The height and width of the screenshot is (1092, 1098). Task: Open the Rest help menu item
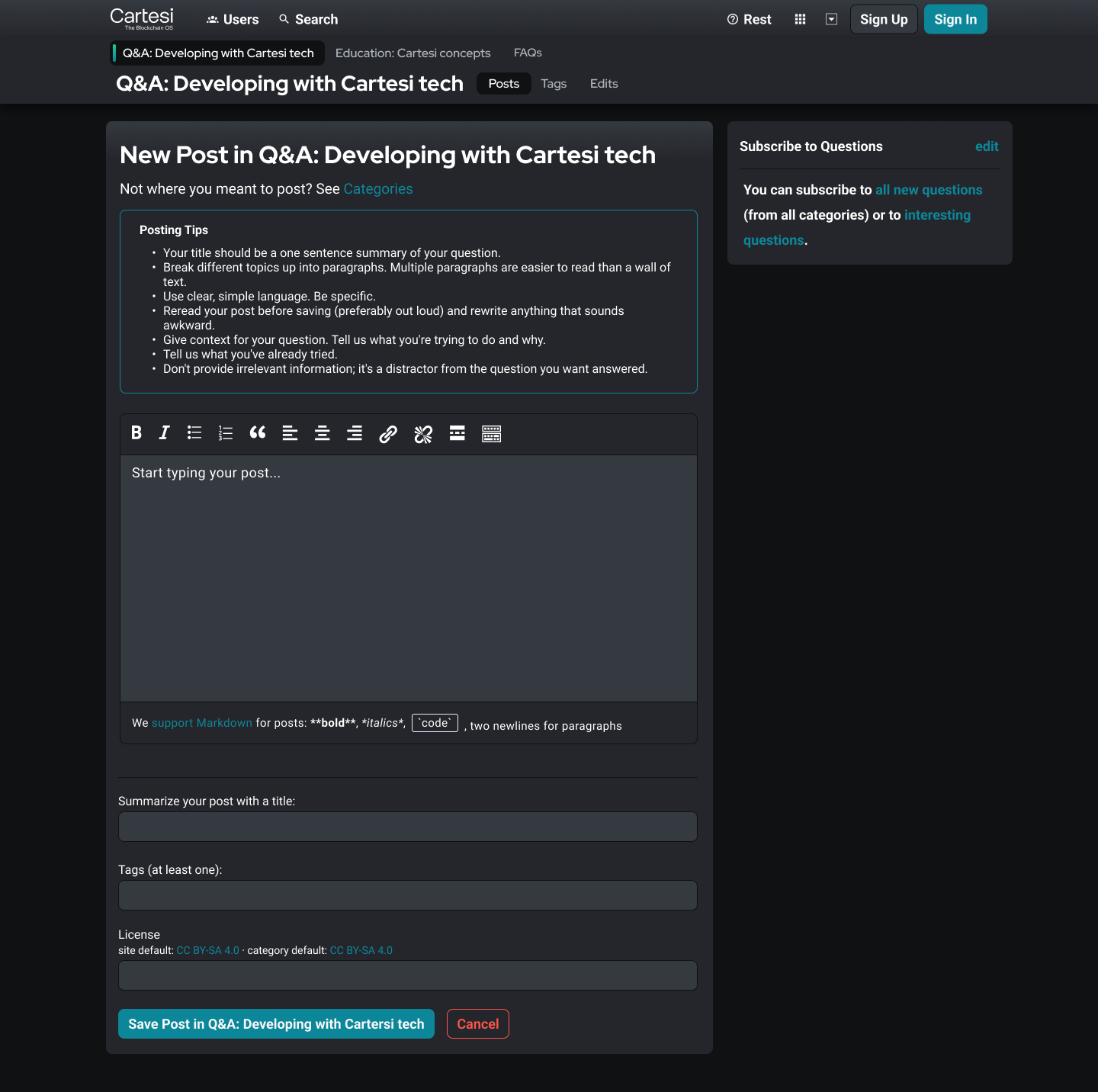pyautogui.click(x=749, y=19)
